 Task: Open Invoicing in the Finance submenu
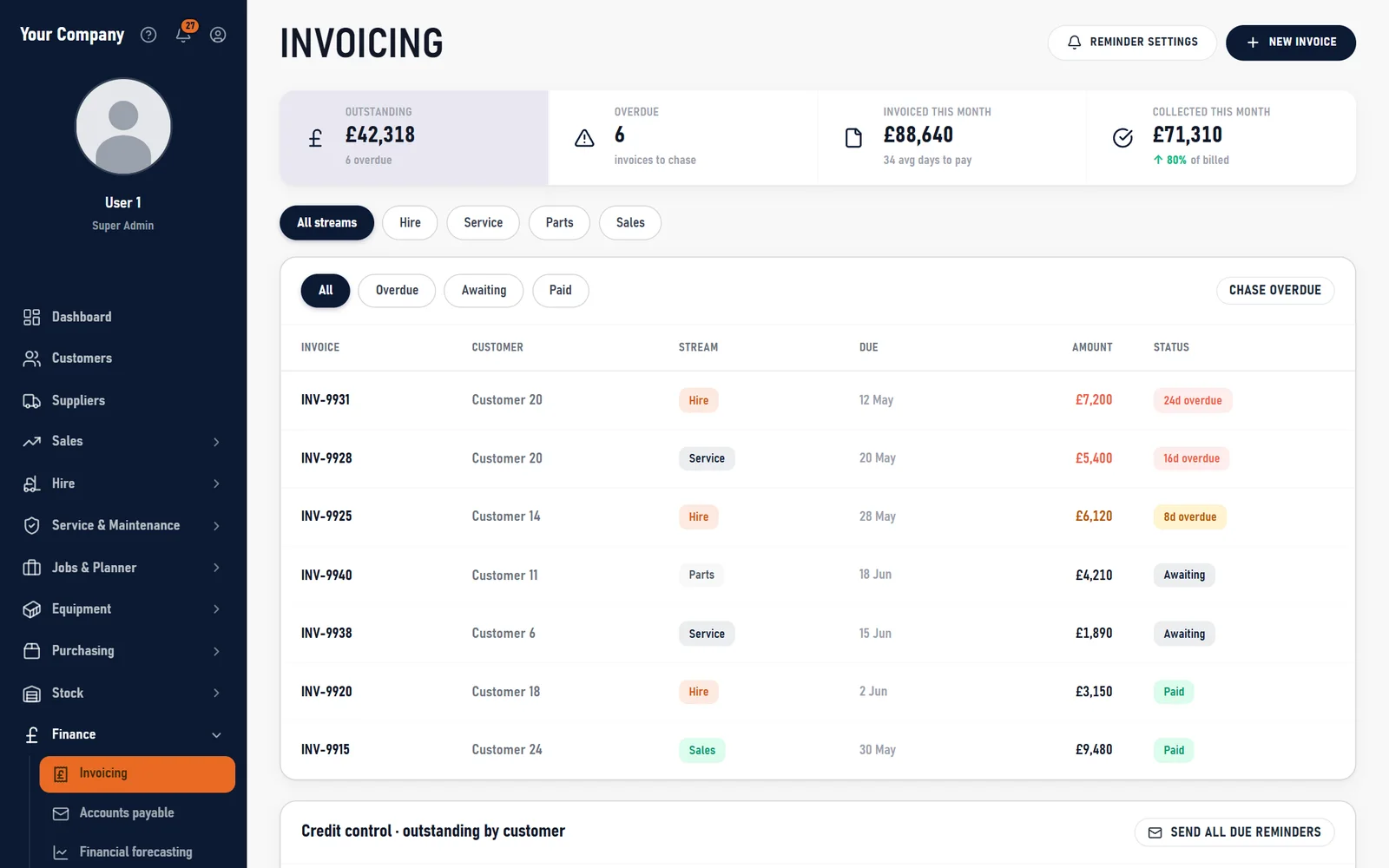tap(137, 774)
